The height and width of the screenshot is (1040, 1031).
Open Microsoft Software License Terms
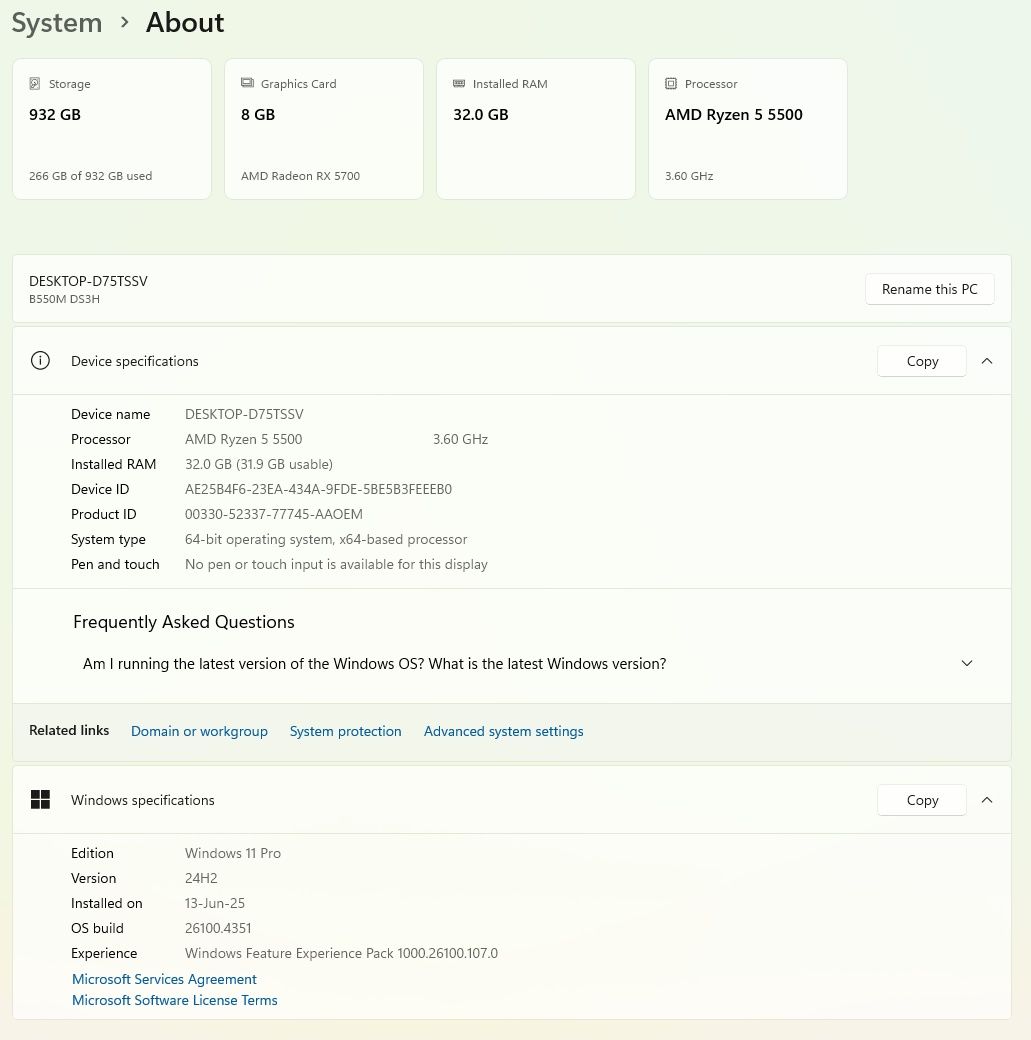(174, 1000)
